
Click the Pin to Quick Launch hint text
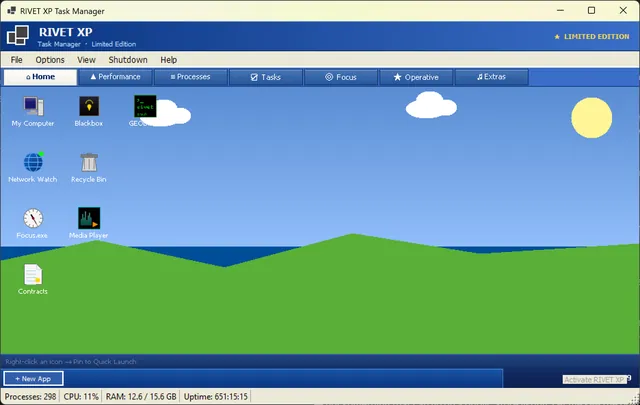[71, 361]
